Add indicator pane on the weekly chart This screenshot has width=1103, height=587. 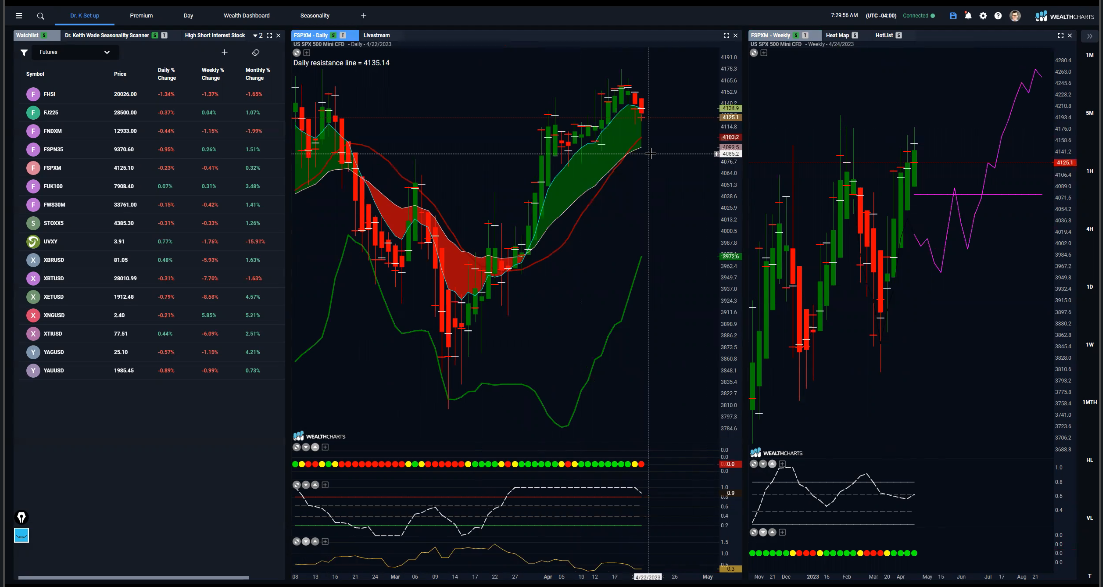[763, 53]
